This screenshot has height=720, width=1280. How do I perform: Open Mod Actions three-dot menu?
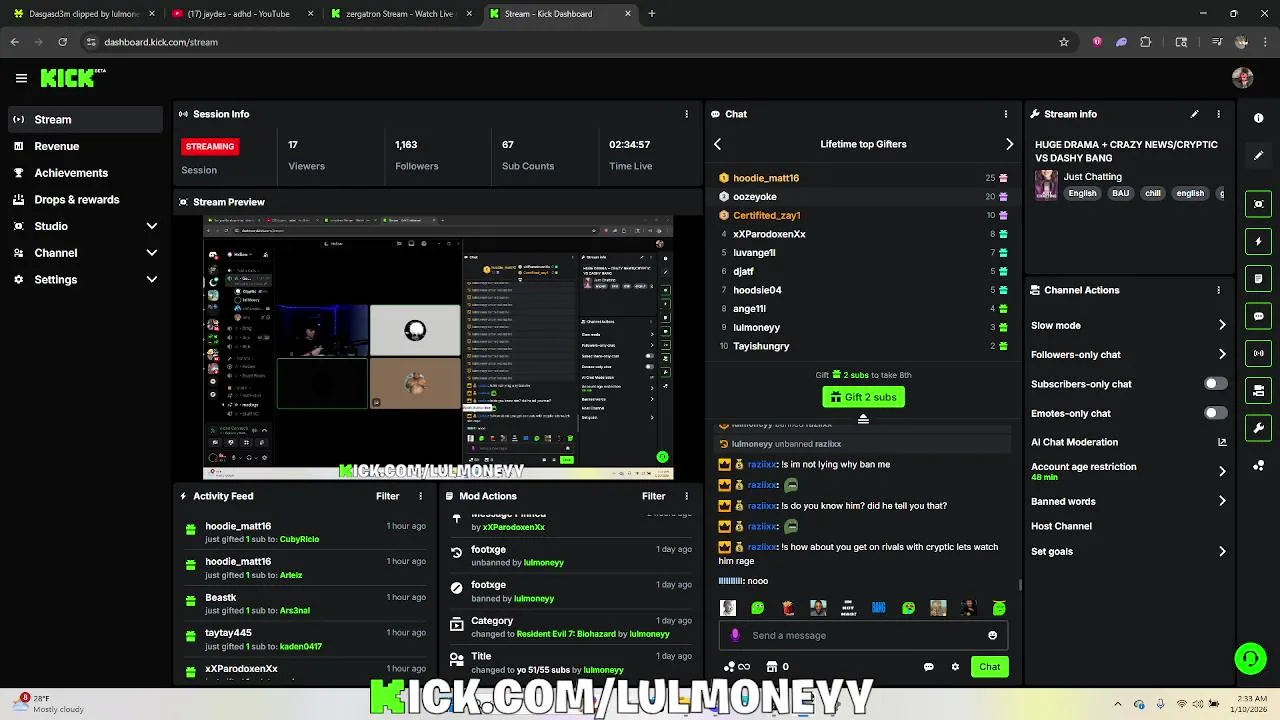tap(686, 496)
